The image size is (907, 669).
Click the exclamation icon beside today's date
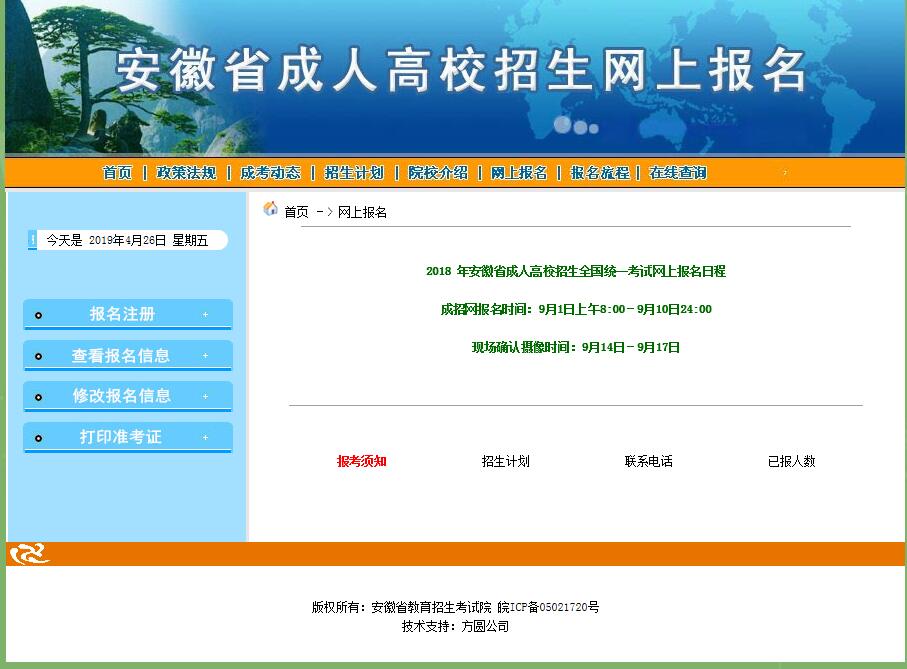pos(32,240)
